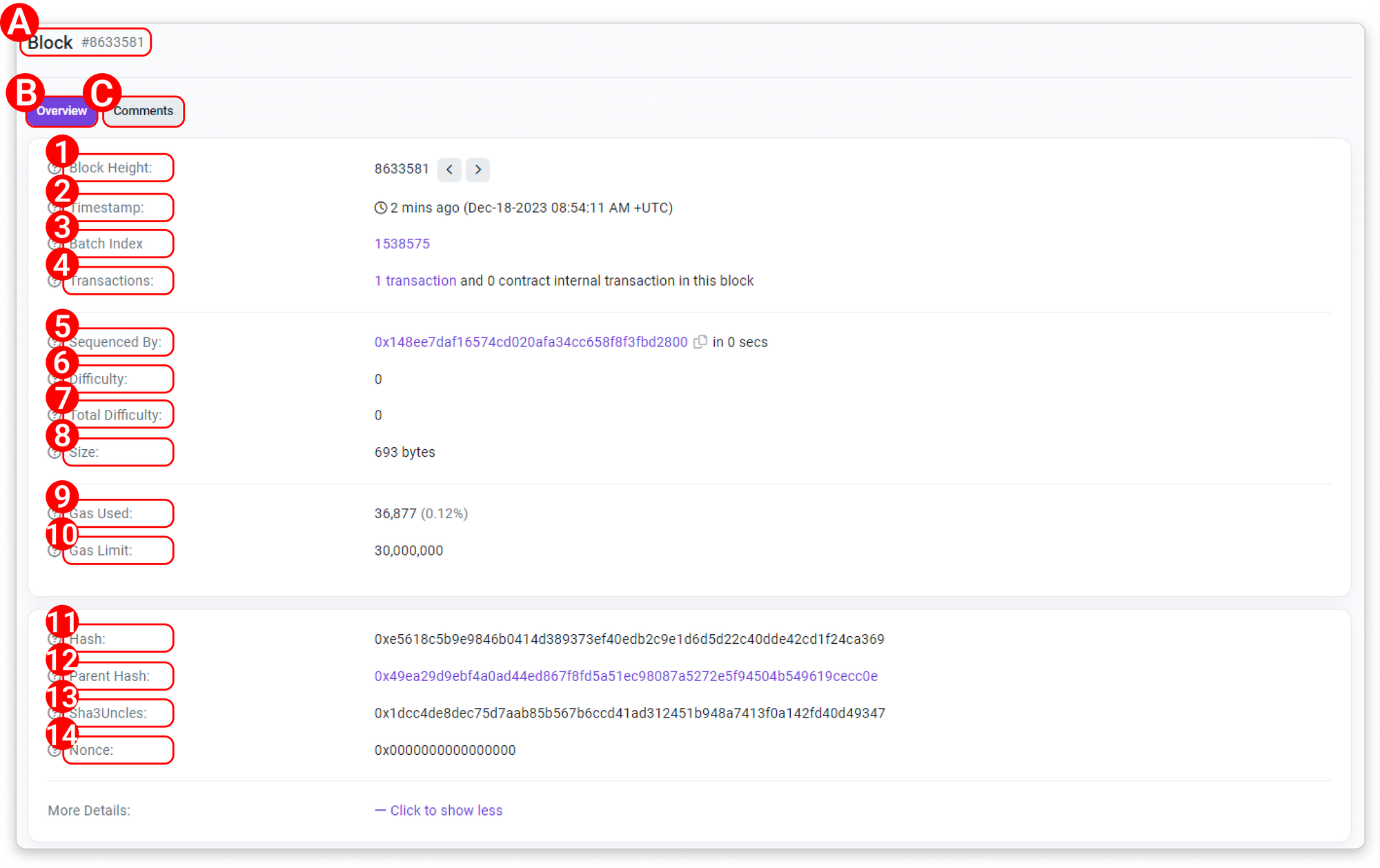This screenshot has width=1380, height=868.
Task: Switch to the Overview tab
Action: coord(61,111)
